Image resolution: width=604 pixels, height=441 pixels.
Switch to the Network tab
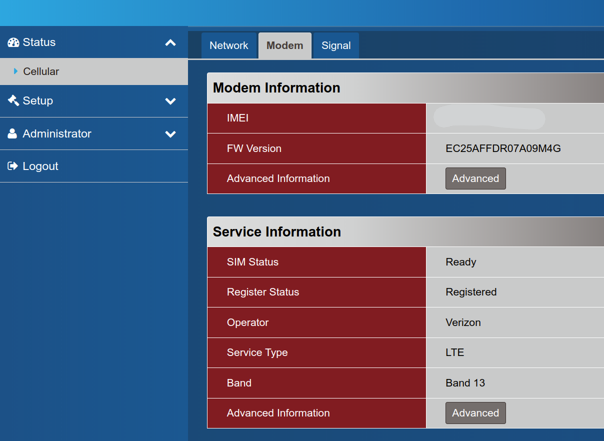(229, 45)
